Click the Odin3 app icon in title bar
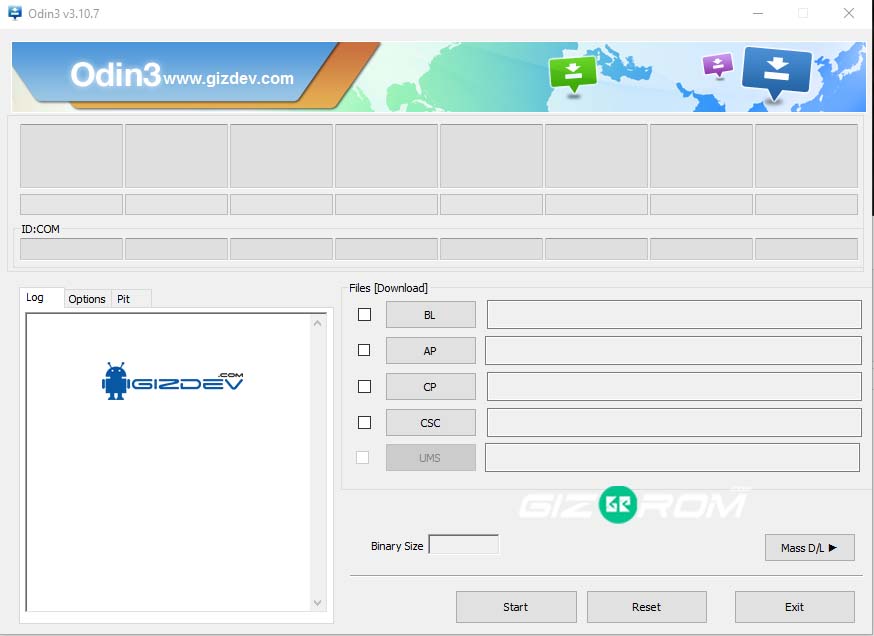 click(15, 13)
